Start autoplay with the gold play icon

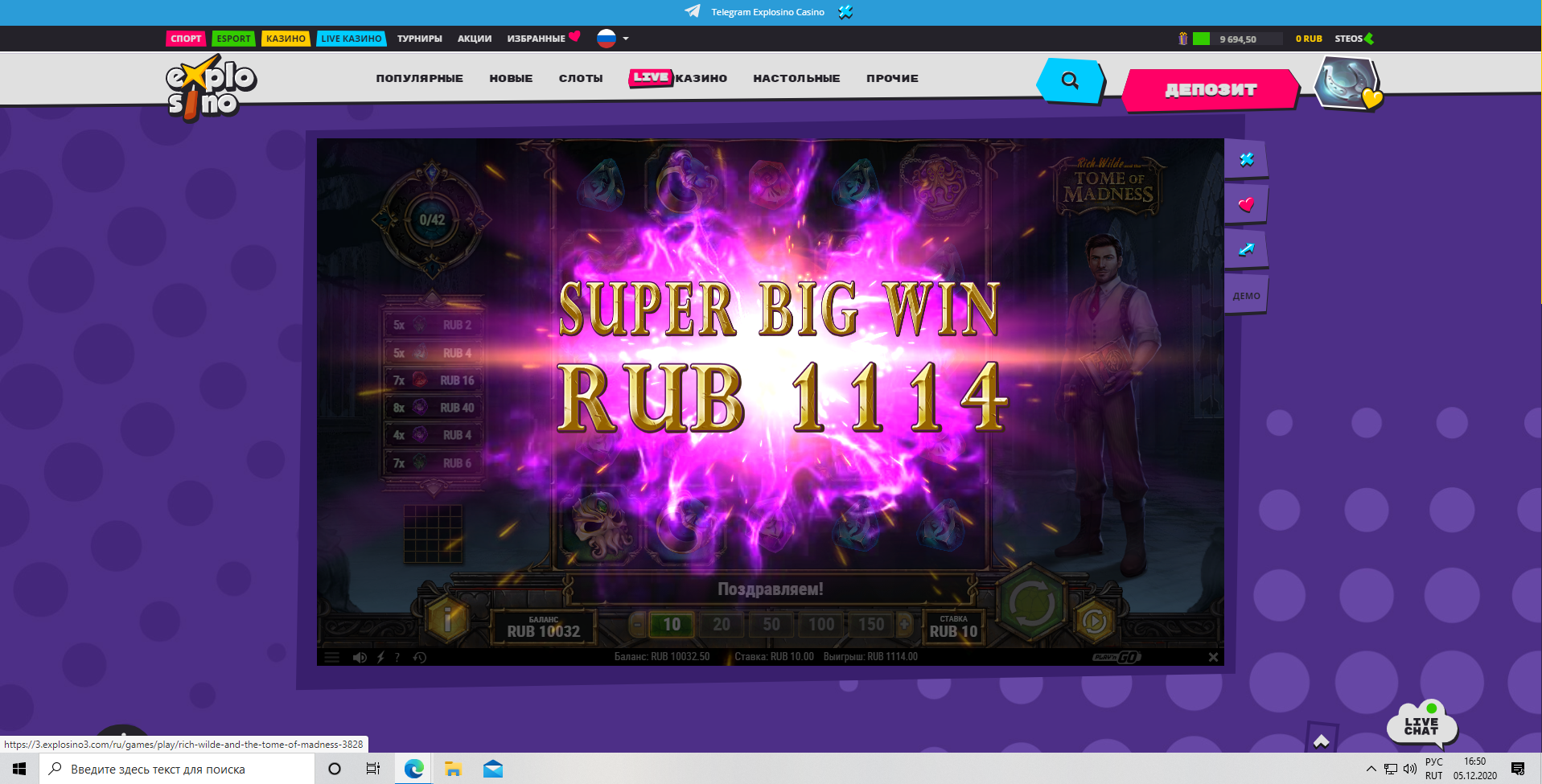click(x=1095, y=621)
